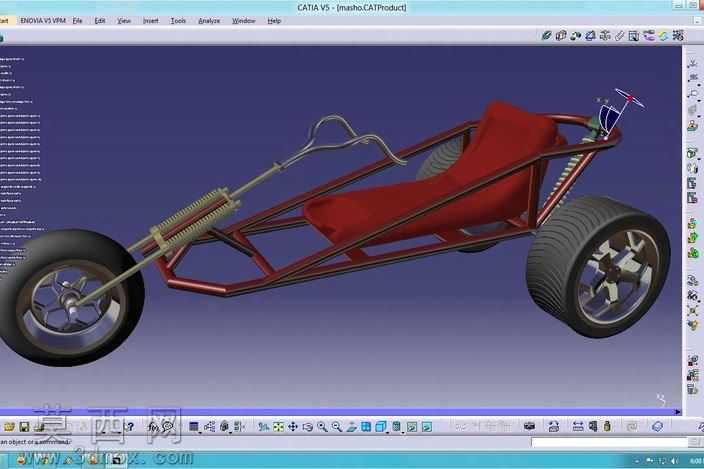Click the volume speaker tray icon
Screen dimensions: 704x469
coord(674,461)
